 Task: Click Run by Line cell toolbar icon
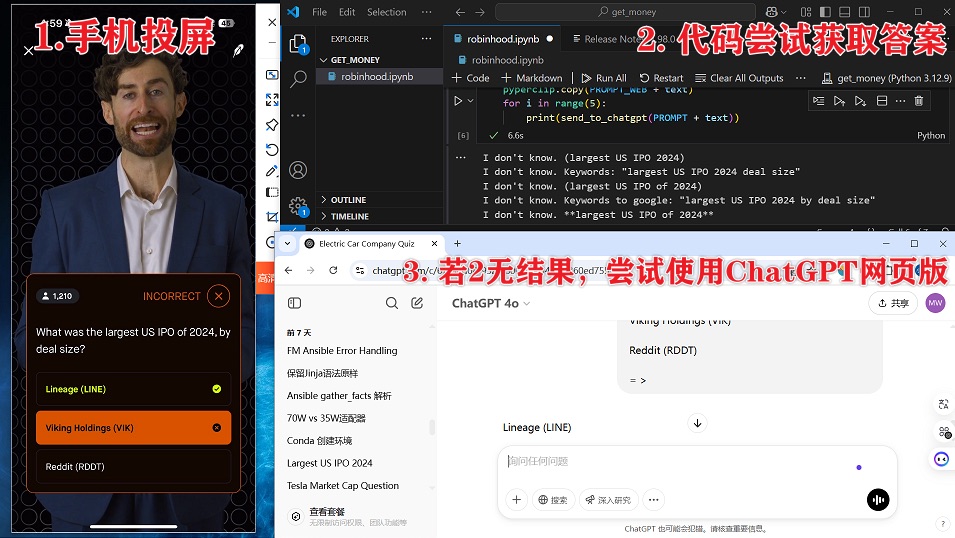(x=819, y=101)
